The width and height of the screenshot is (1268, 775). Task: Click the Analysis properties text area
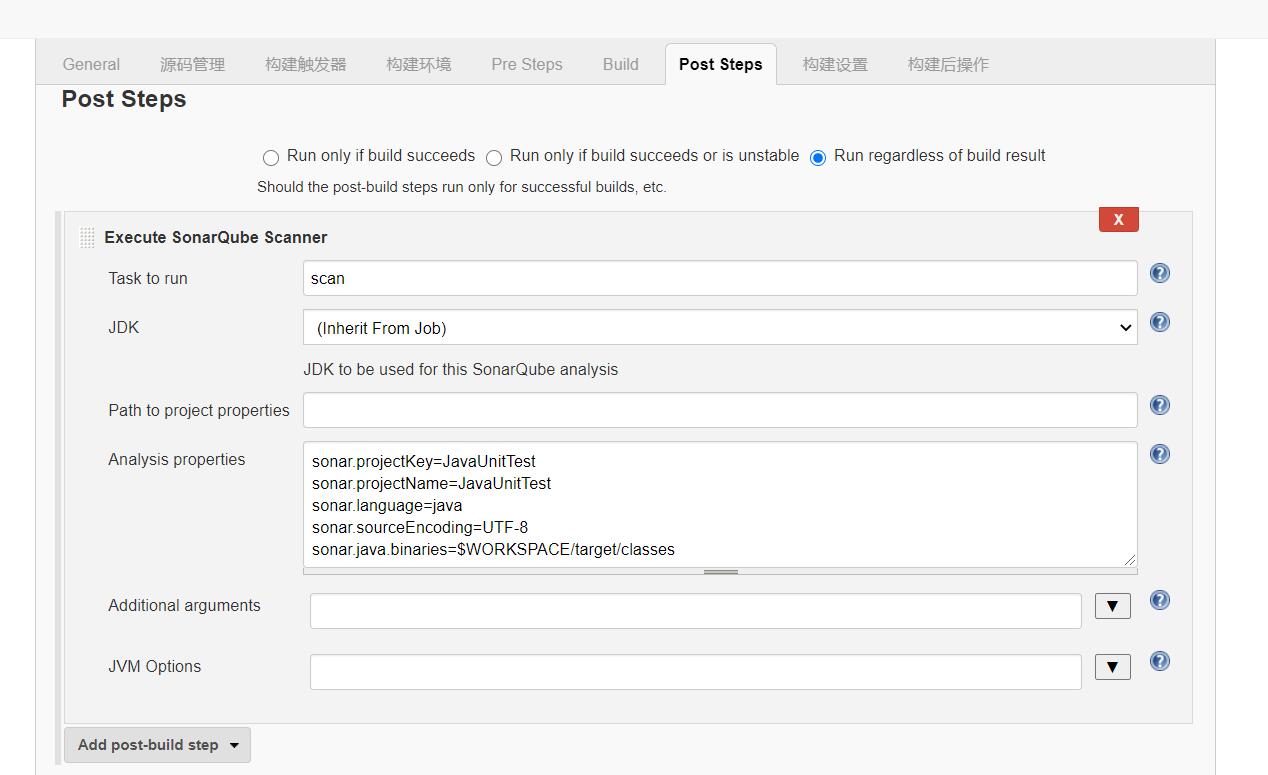(x=720, y=504)
